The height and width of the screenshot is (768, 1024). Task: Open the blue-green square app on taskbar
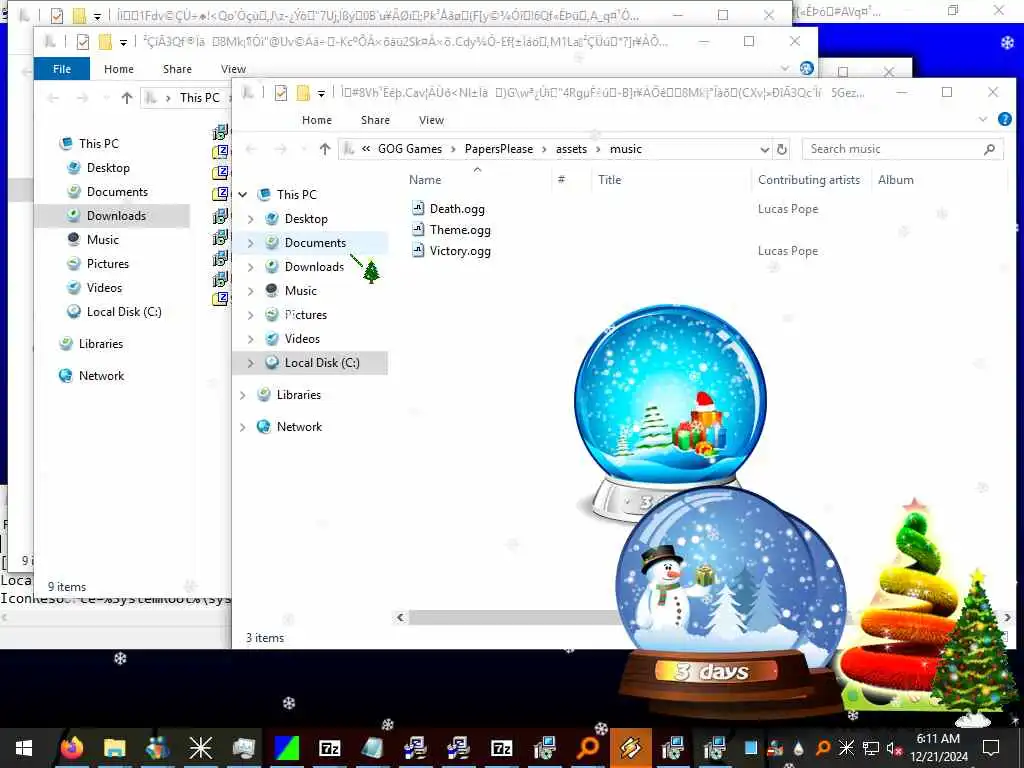pyautogui.click(x=286, y=748)
